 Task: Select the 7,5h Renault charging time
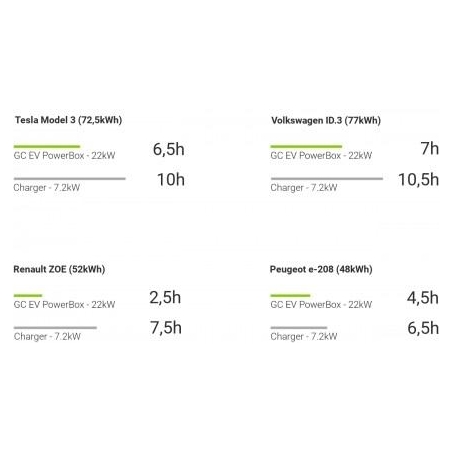166,328
